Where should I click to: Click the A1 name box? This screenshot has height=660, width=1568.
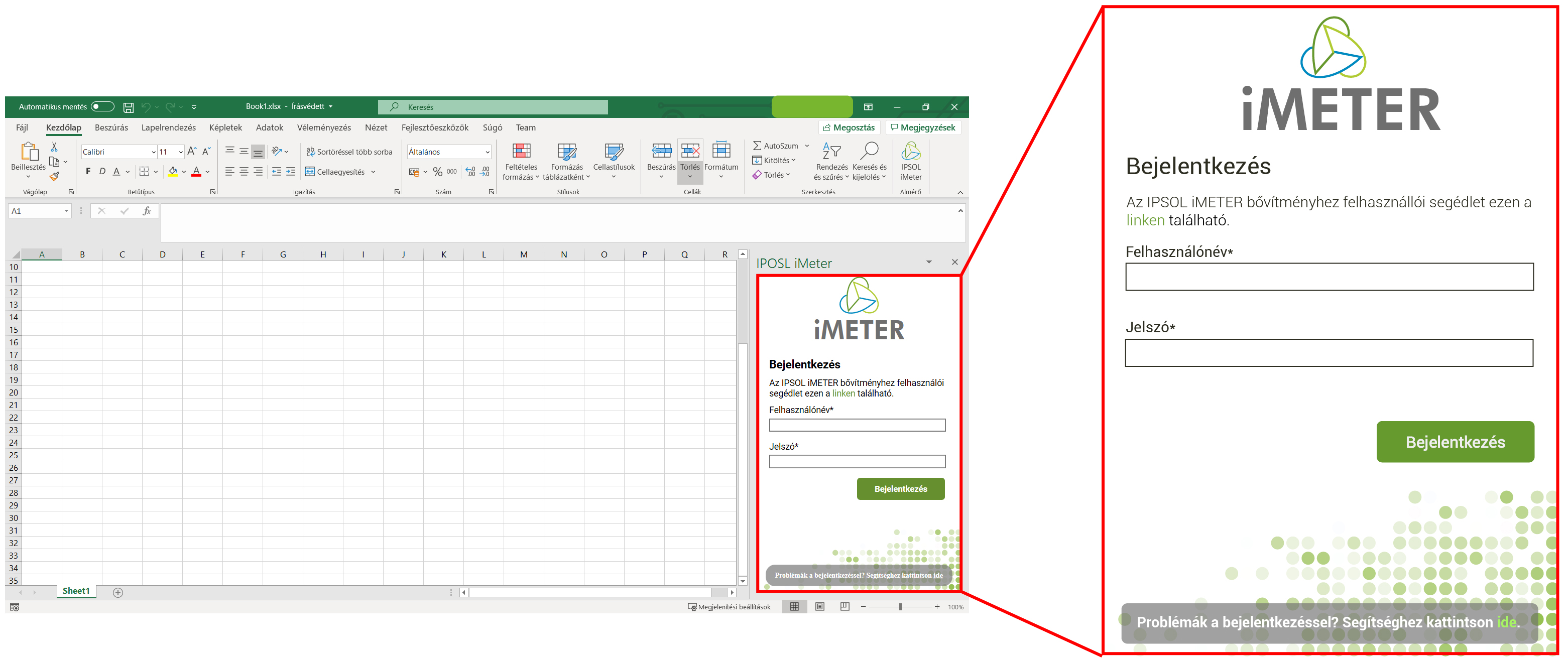pyautogui.click(x=40, y=211)
